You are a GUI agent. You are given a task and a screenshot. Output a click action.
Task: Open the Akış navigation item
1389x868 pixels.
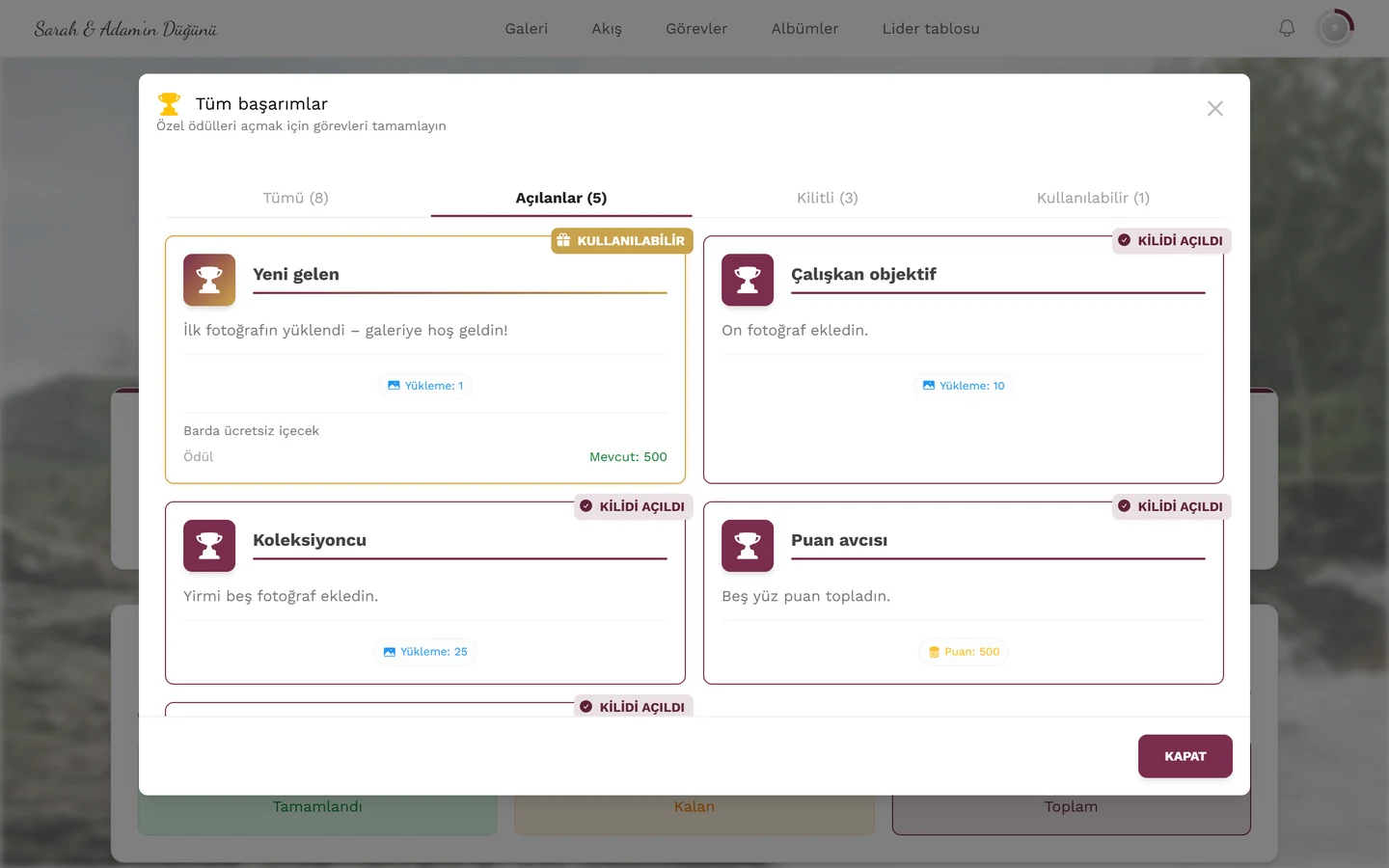tap(607, 29)
